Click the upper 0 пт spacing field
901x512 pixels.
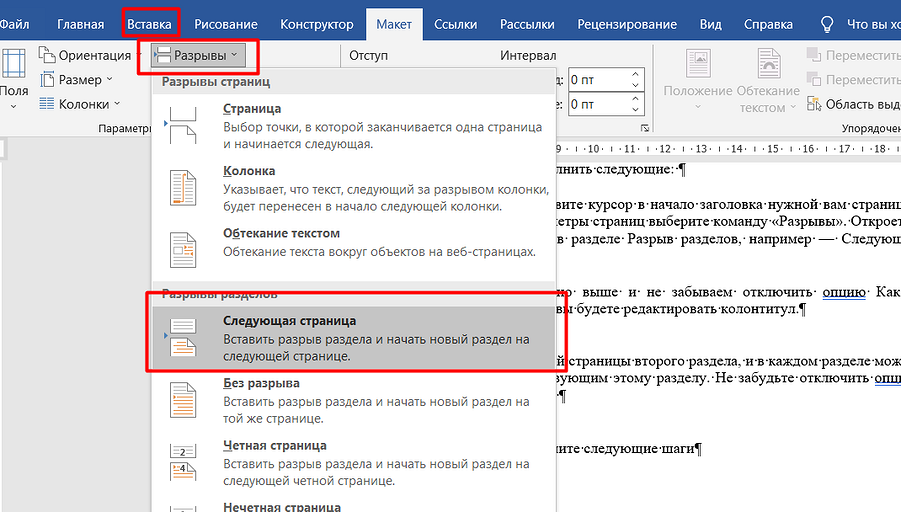coord(598,80)
